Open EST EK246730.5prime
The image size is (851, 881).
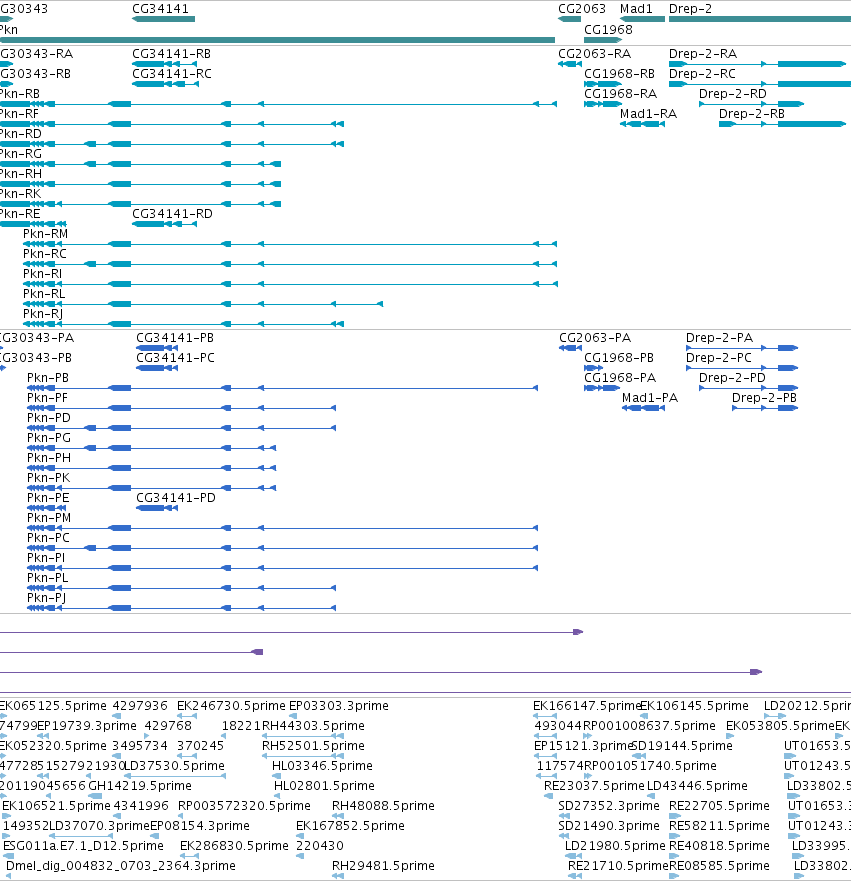[231, 706]
